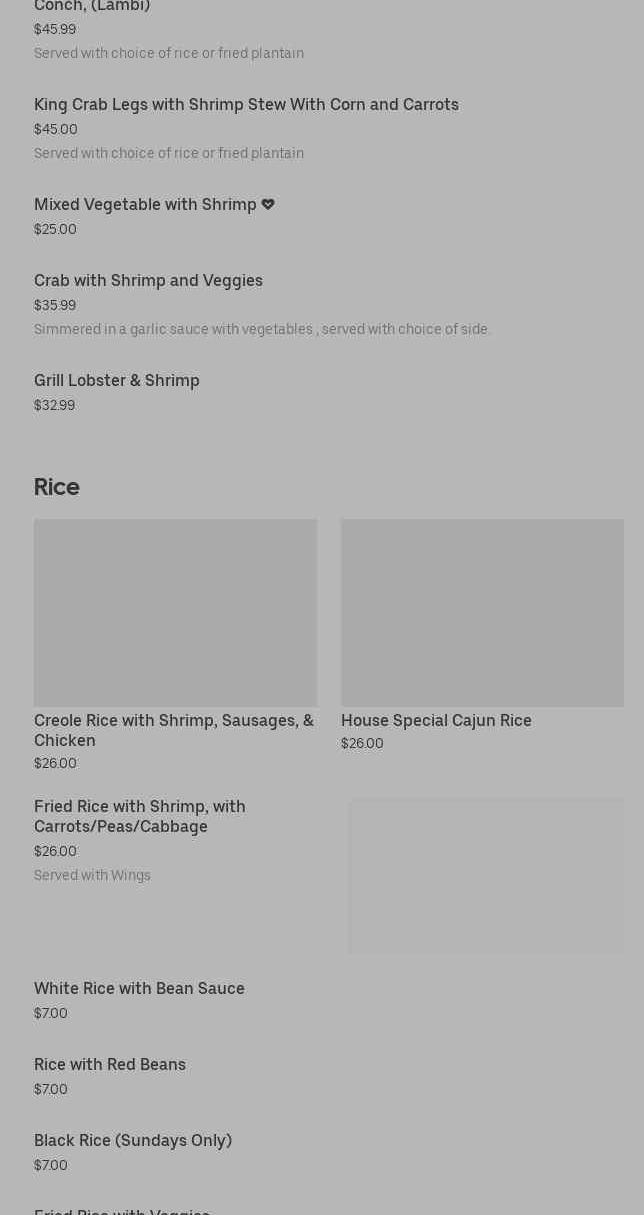Click the $35.99 price for Crab with Shrimp
Screen dimensions: 644x1215
[55, 306]
